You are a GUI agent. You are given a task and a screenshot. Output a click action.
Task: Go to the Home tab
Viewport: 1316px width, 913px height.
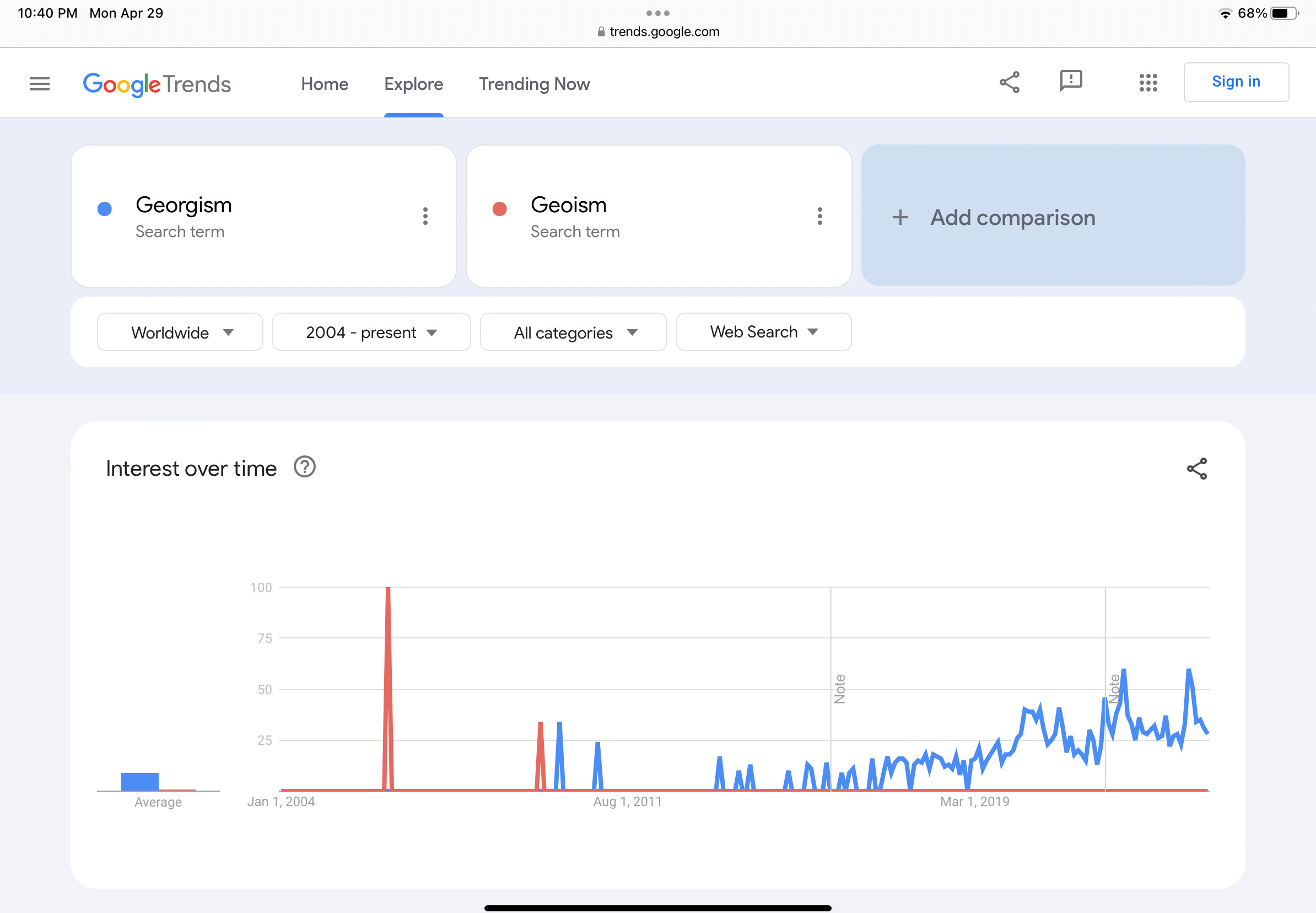325,84
